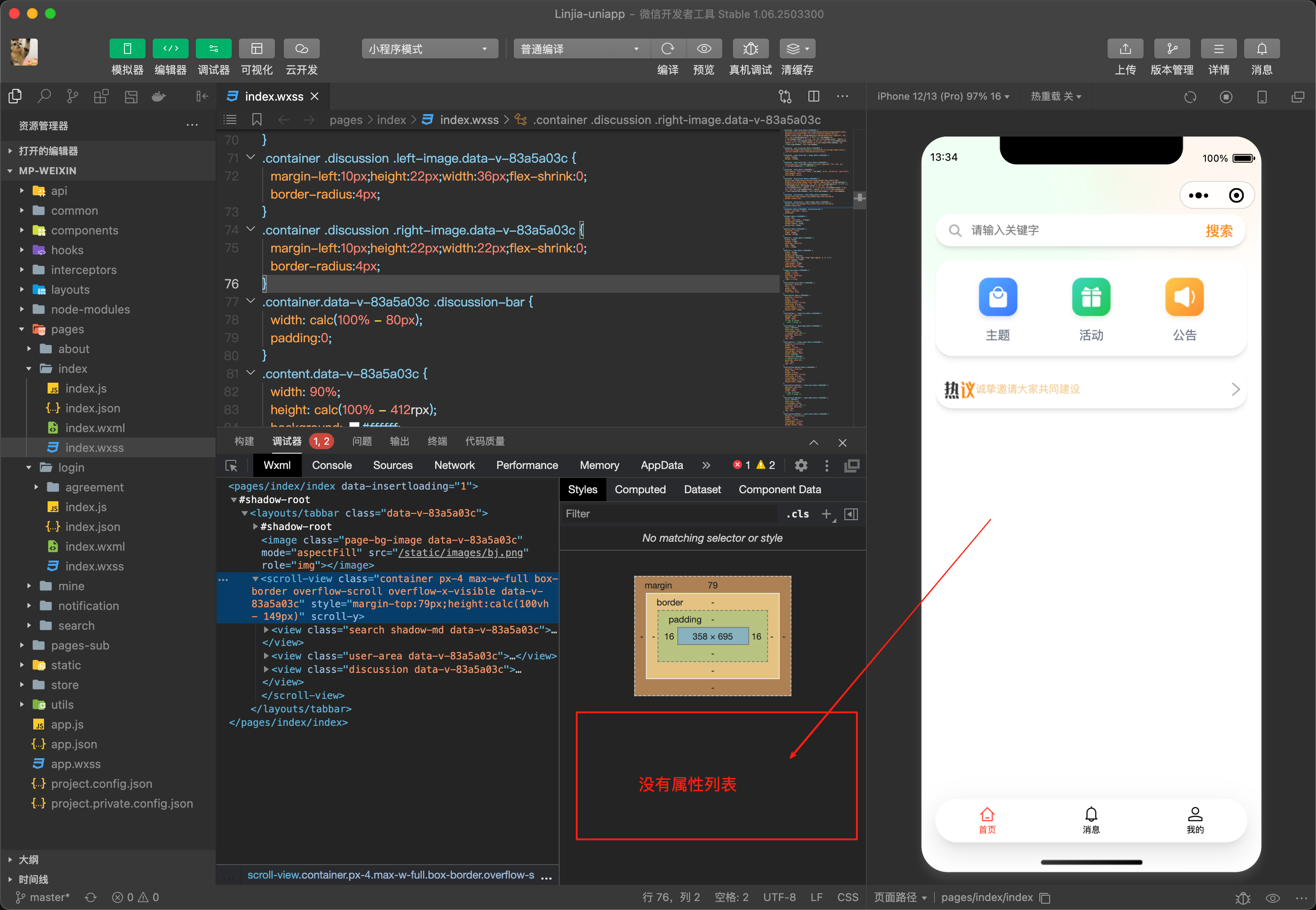Open the mini program mode dropdown

click(x=429, y=49)
